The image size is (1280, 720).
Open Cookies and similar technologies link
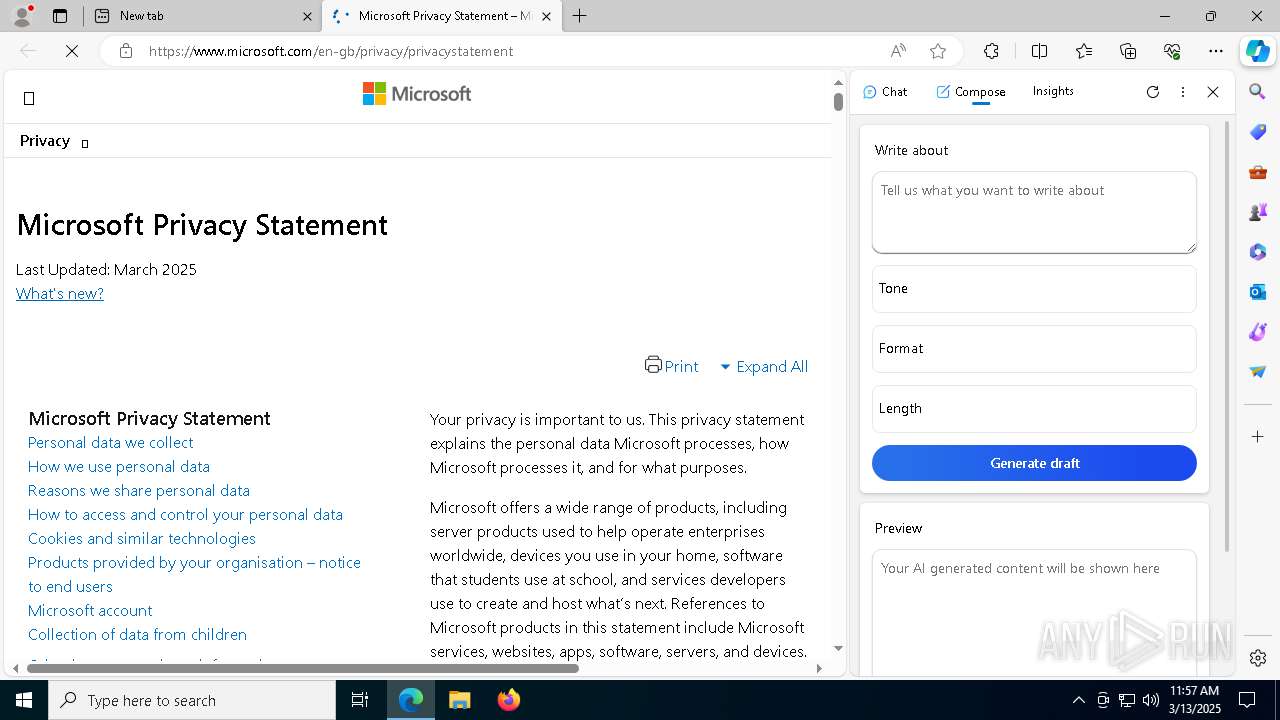tap(142, 538)
